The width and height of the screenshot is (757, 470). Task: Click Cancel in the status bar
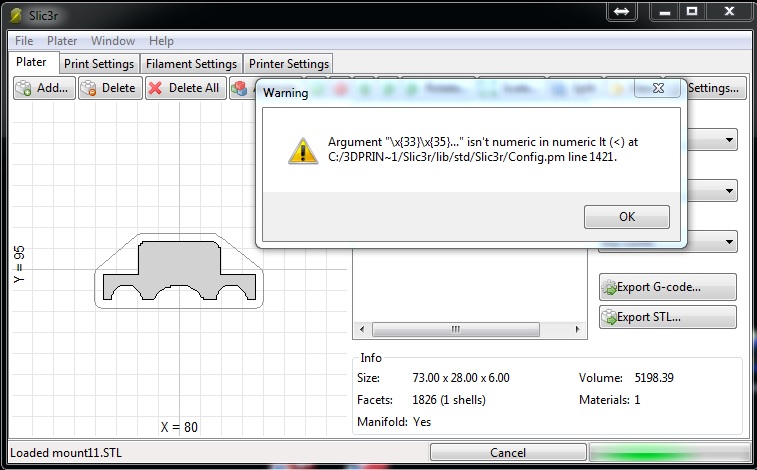point(508,453)
